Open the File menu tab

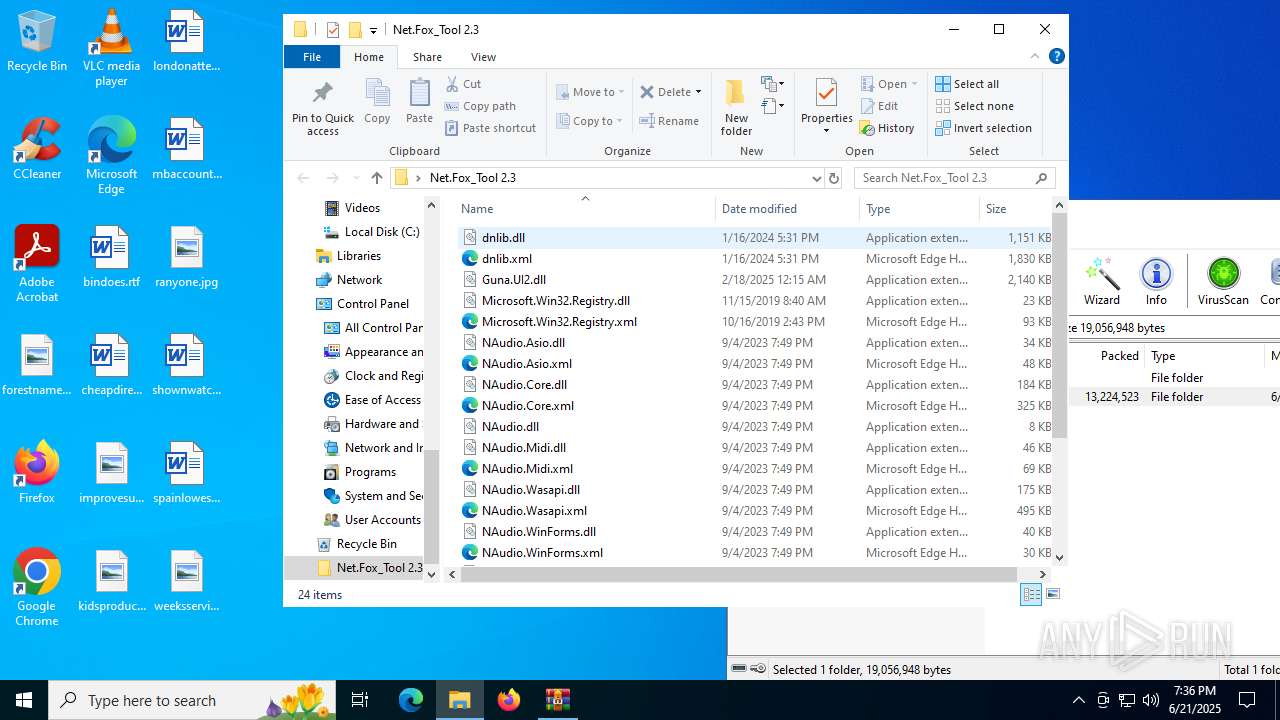[x=312, y=57]
